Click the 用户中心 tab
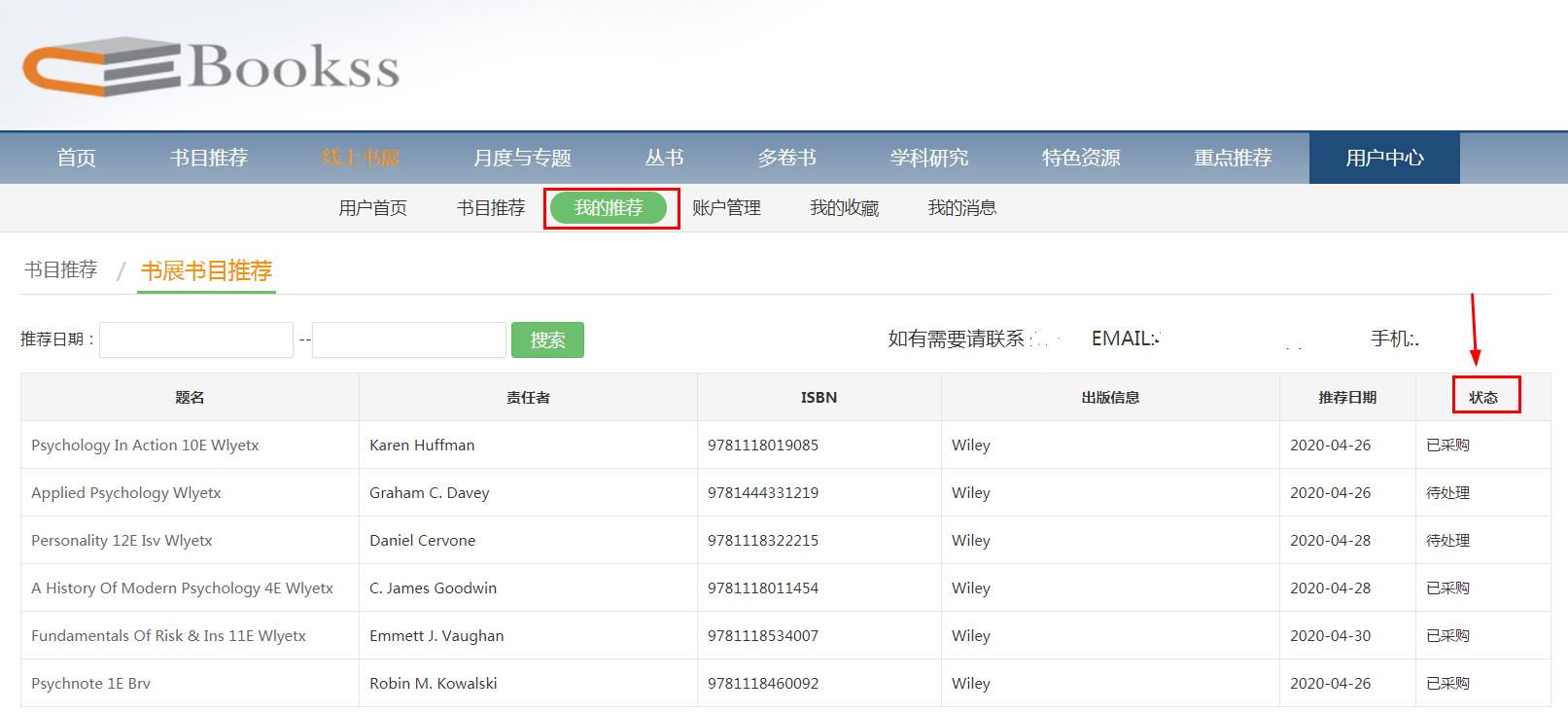The height and width of the screenshot is (713, 1568). coord(1384,158)
